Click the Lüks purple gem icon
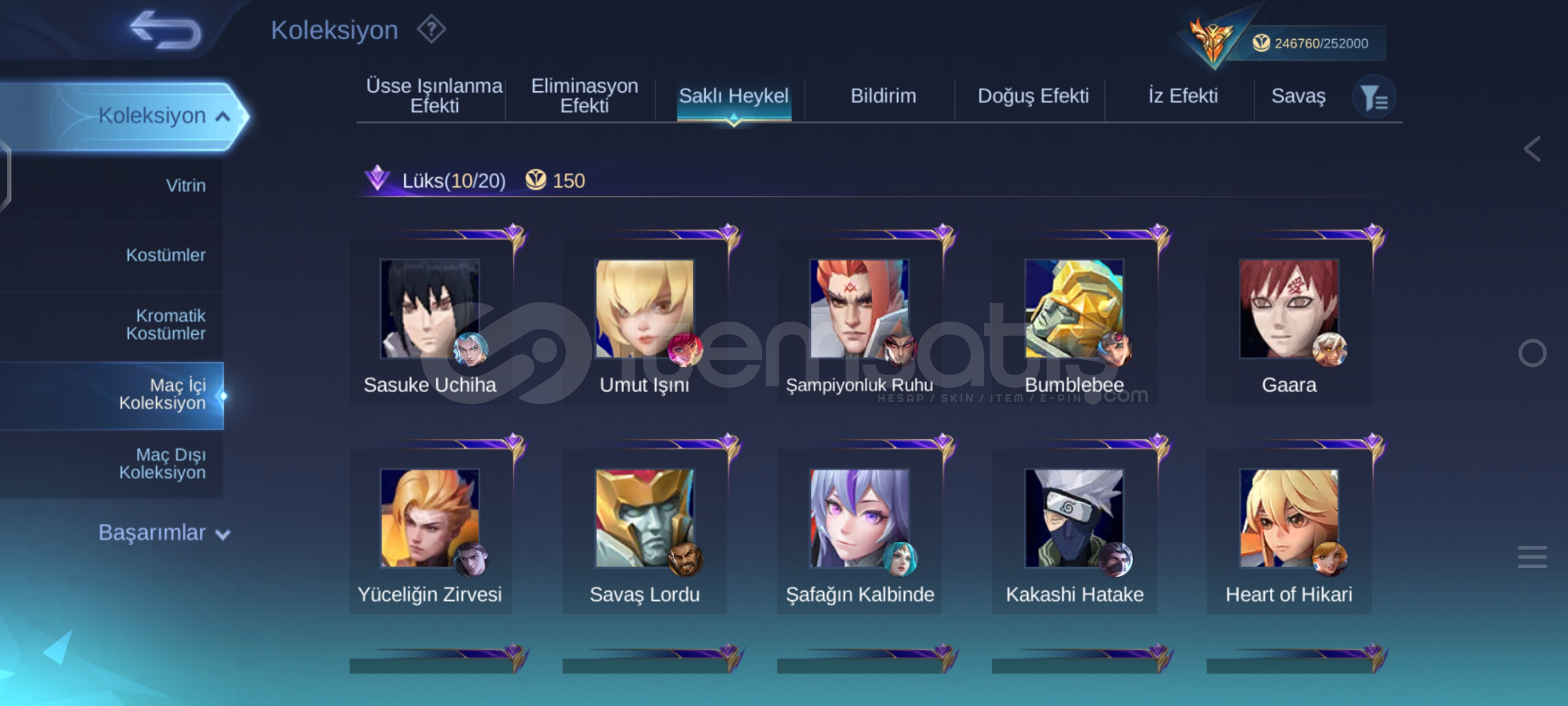Image resolution: width=1568 pixels, height=706 pixels. pyautogui.click(x=377, y=178)
